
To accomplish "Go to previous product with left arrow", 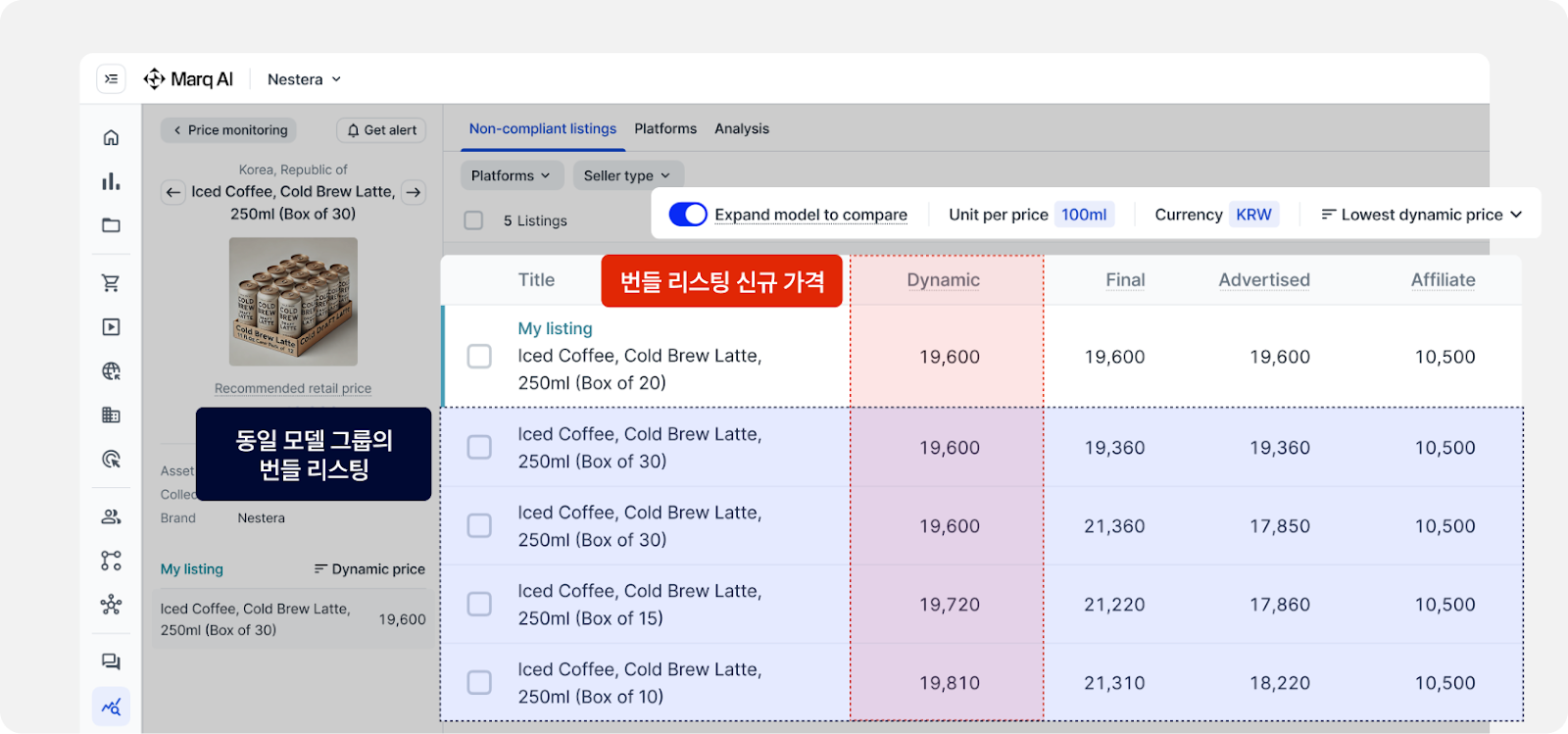I will 173,192.
